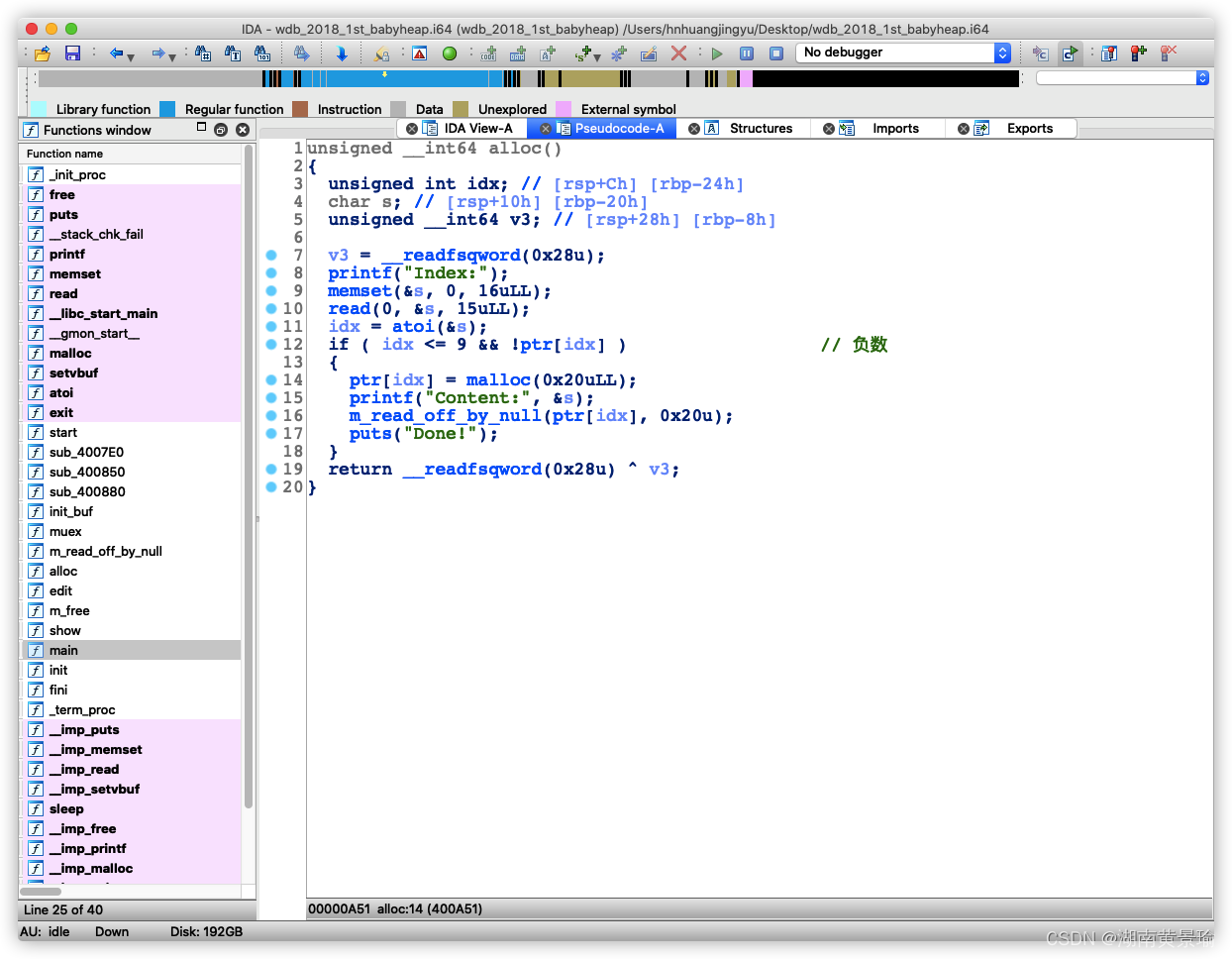Image resolution: width=1232 pixels, height=959 pixels.
Task: Jump forward with the right arrow icon
Action: pos(157,53)
